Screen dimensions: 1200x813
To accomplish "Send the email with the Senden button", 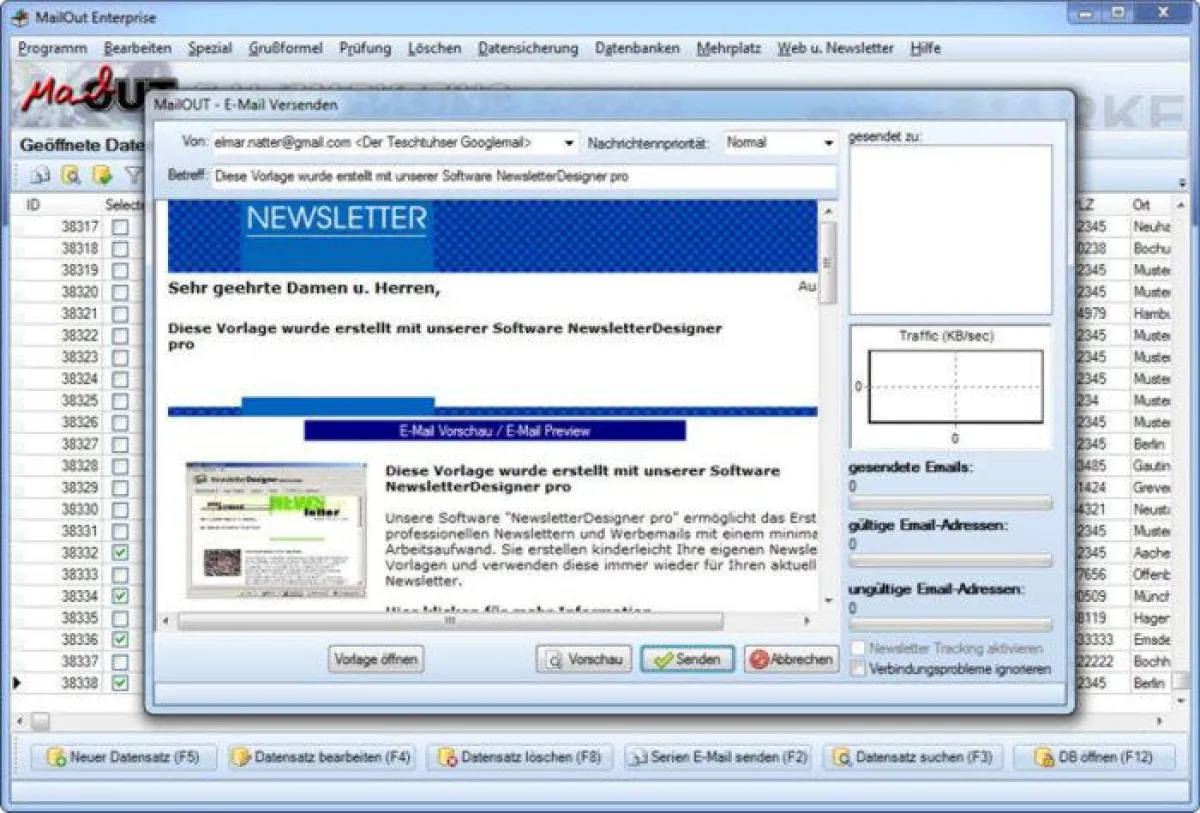I will point(687,659).
